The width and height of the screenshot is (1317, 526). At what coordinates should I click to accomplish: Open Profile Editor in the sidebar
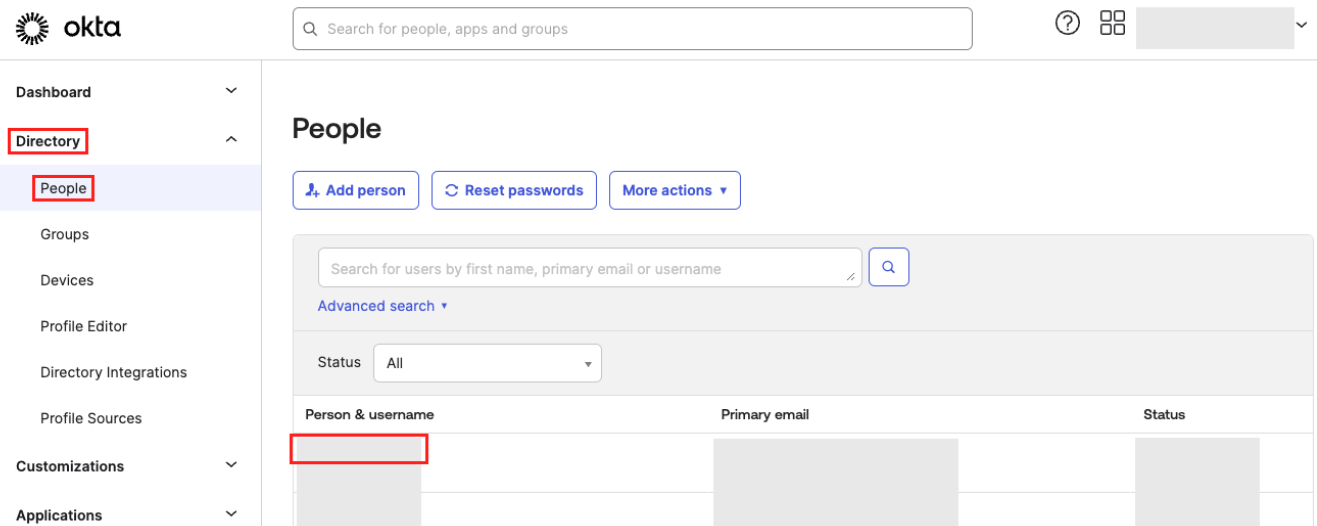[x=84, y=326]
